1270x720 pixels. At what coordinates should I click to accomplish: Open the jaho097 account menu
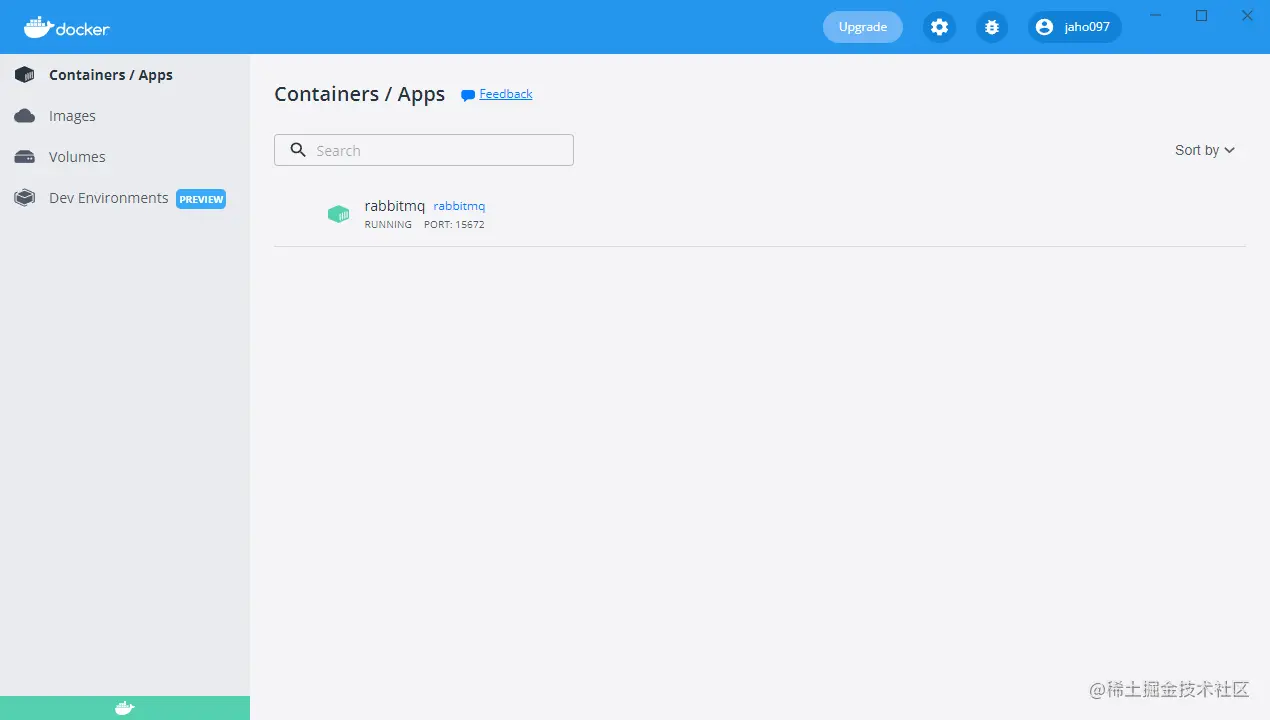point(1075,27)
